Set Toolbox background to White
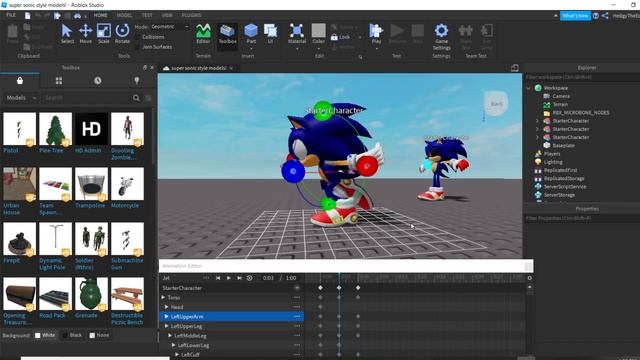This screenshot has height=360, width=640. click(x=38, y=335)
